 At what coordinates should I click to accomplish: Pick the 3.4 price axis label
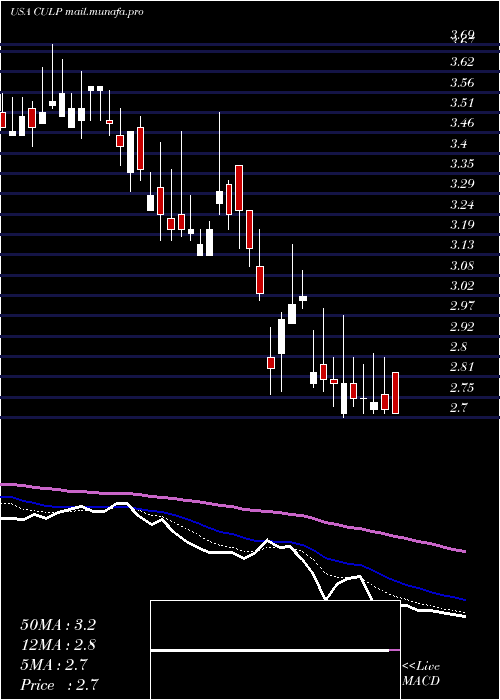(459, 143)
